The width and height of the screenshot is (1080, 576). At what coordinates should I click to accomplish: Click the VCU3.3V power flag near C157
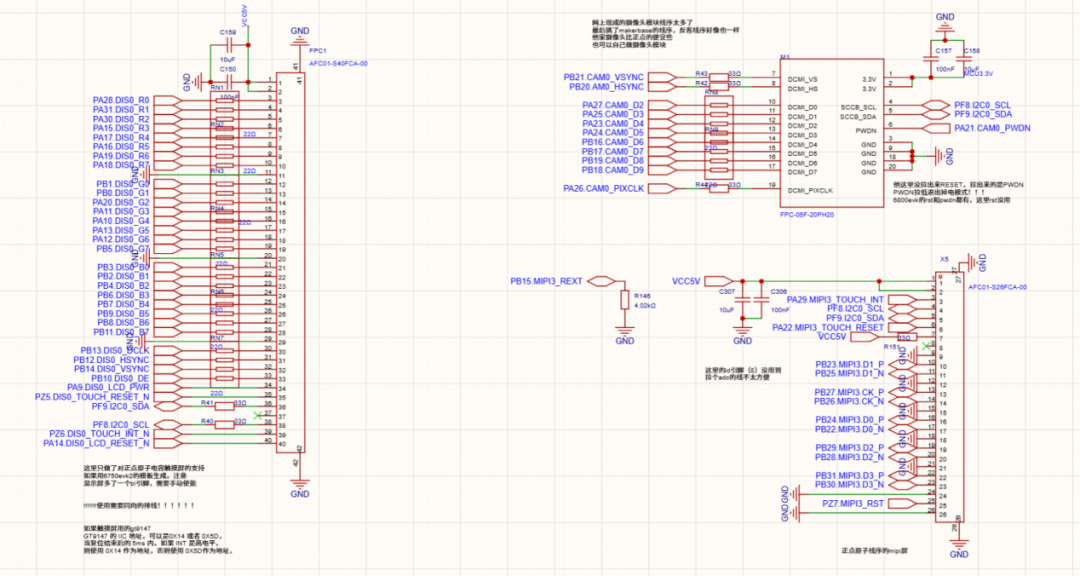coord(978,73)
